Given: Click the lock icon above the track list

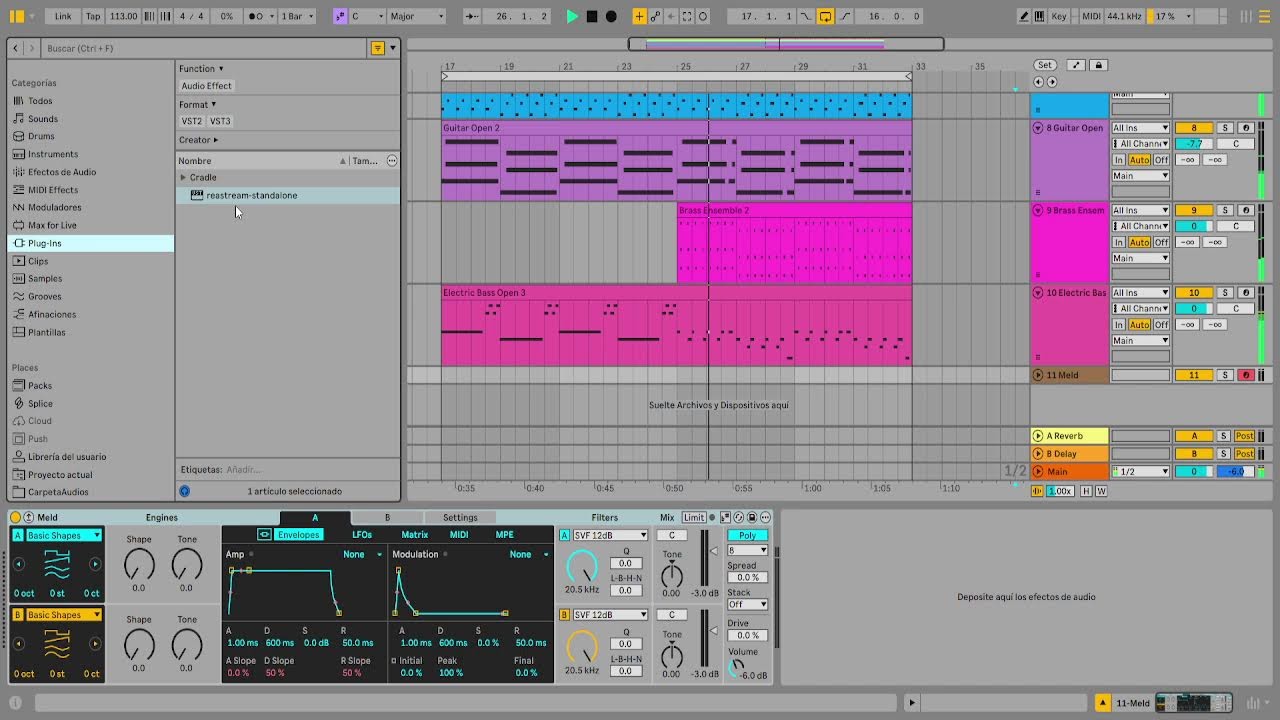Looking at the screenshot, I should click(1098, 65).
